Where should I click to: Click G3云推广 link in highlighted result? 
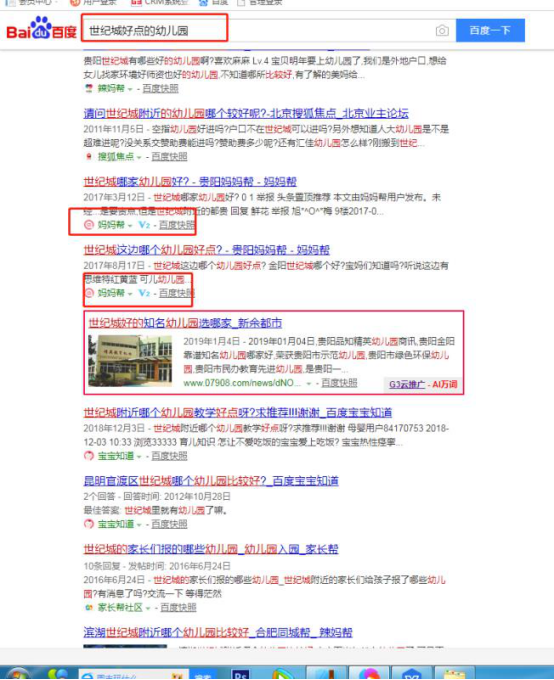tap(406, 384)
